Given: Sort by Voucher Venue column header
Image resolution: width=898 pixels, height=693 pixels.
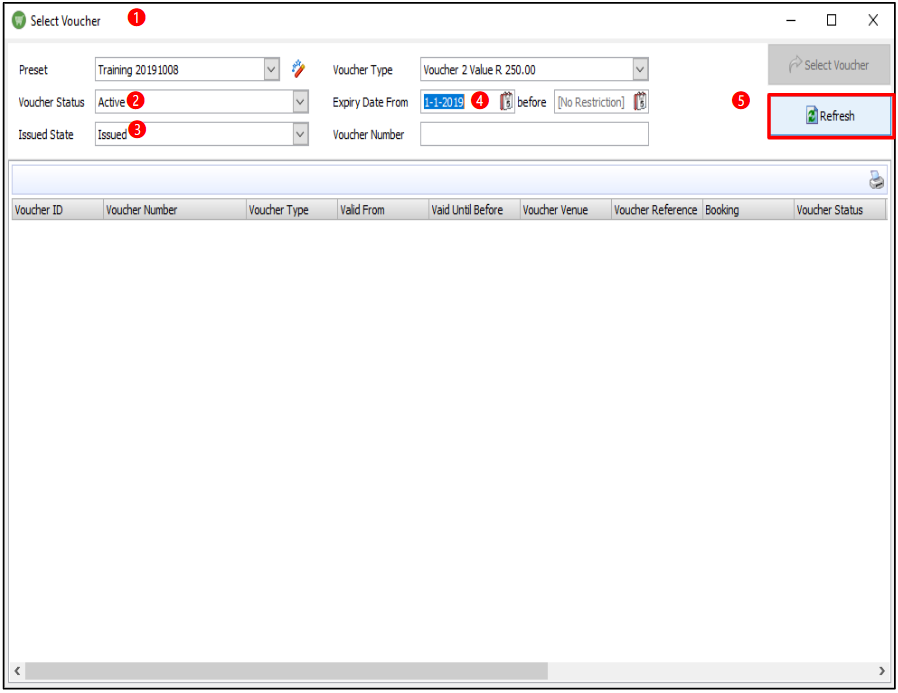Looking at the screenshot, I should tap(566, 210).
